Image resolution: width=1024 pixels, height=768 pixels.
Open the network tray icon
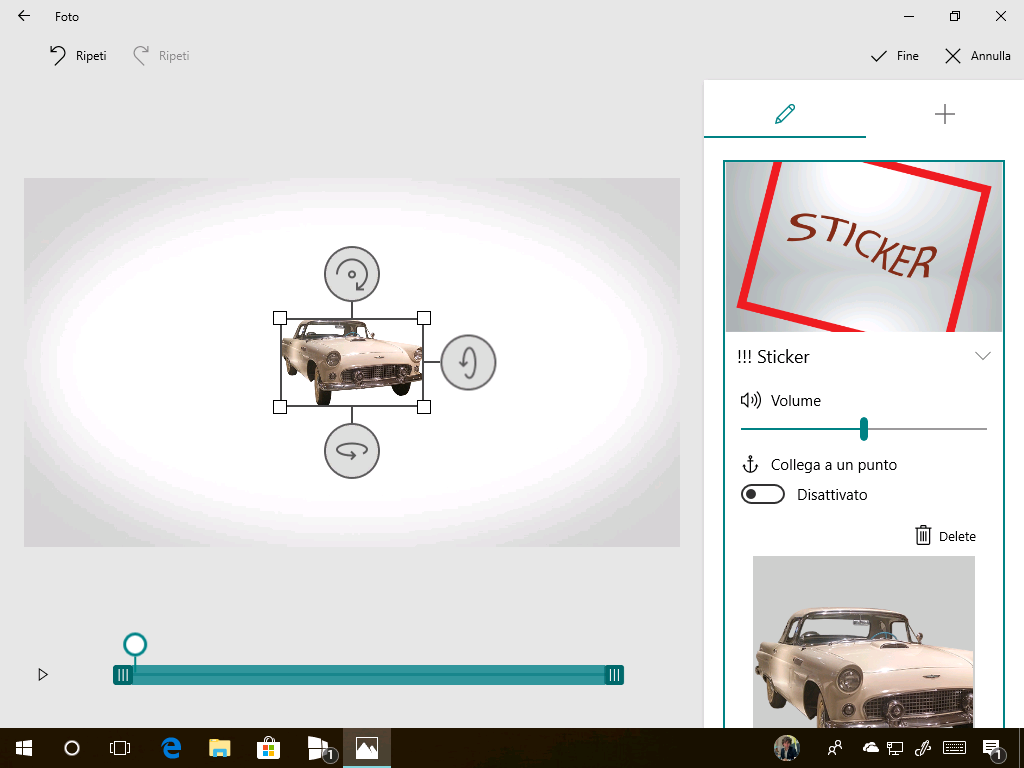[x=895, y=748]
